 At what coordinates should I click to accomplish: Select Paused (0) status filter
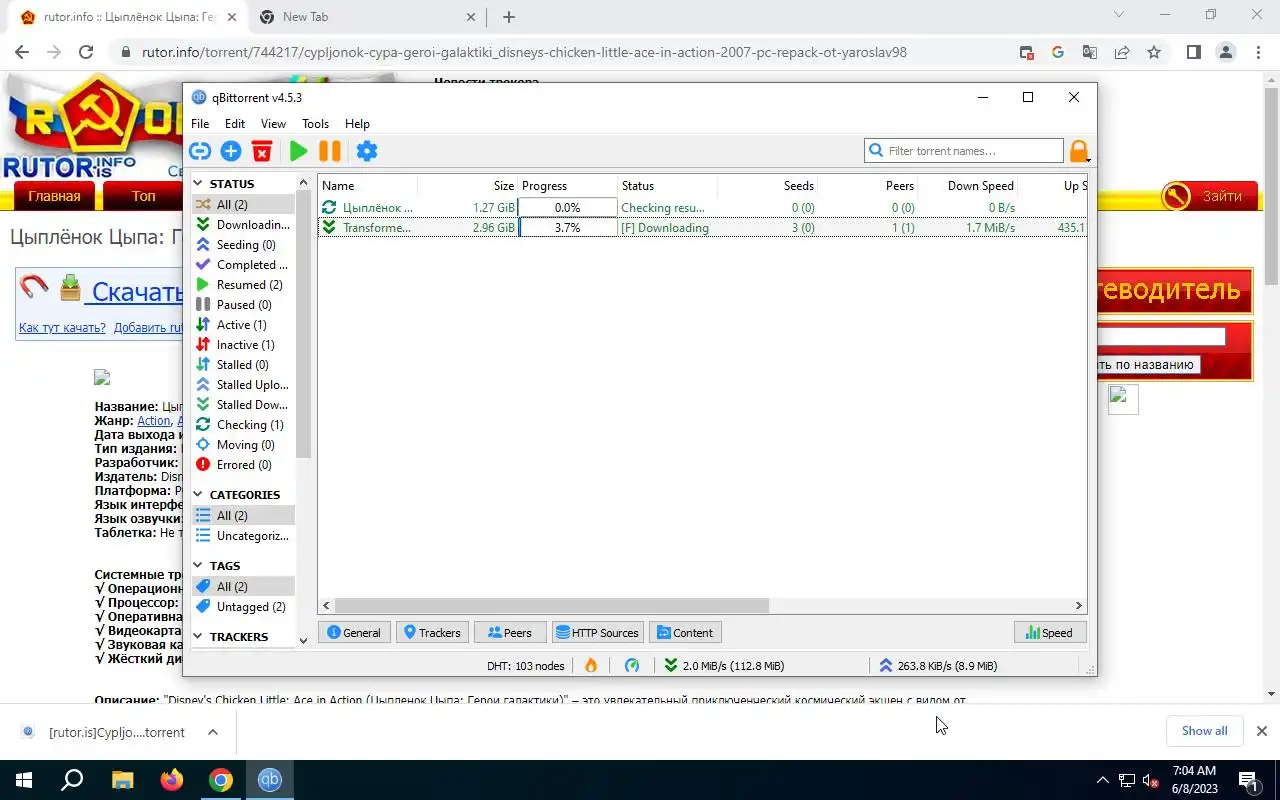click(x=243, y=305)
